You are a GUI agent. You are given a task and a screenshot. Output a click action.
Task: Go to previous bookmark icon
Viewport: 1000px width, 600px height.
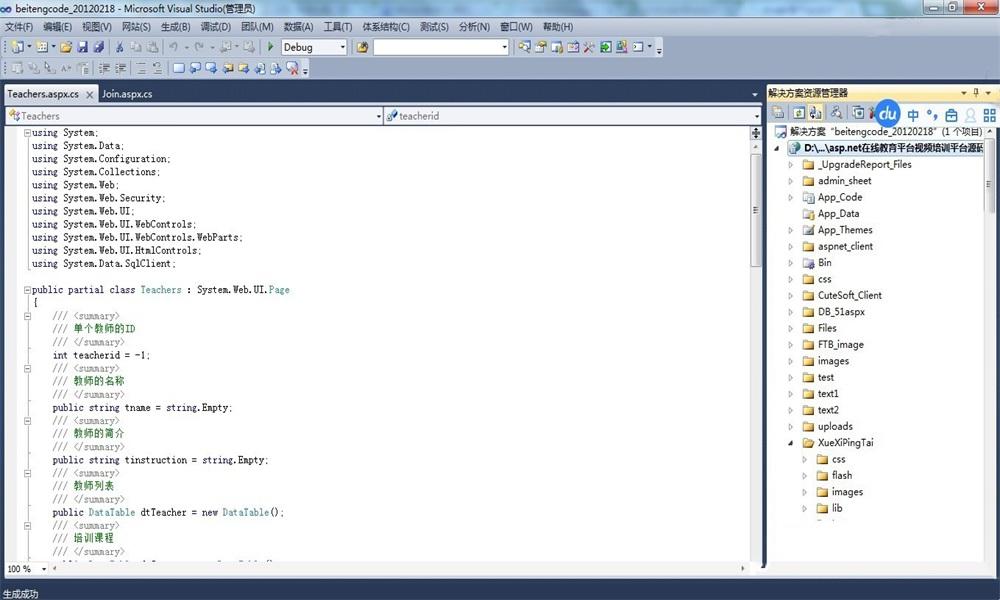(195, 68)
